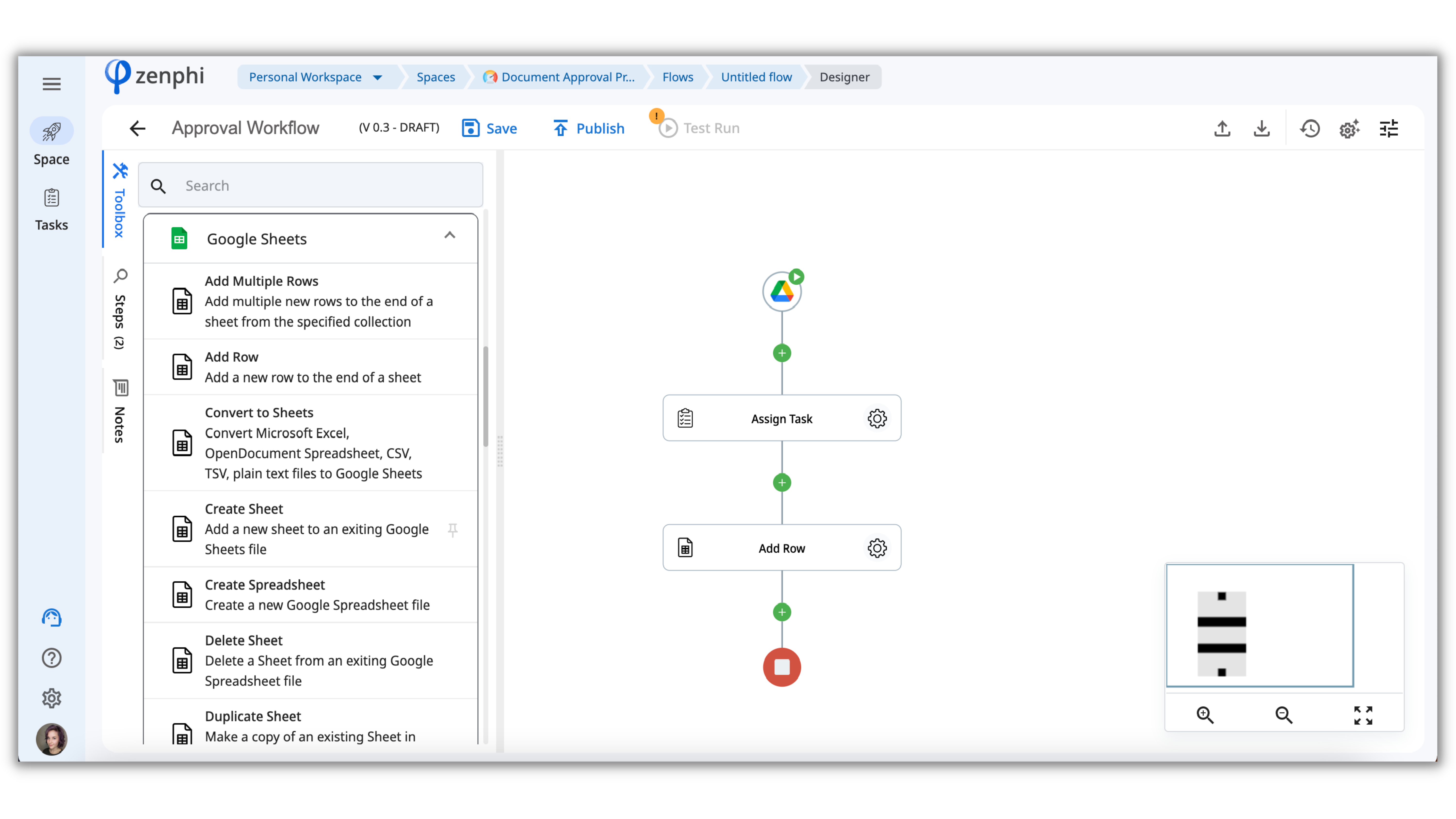
Task: Open the flow tuning sliders panel
Action: [x=1389, y=129]
